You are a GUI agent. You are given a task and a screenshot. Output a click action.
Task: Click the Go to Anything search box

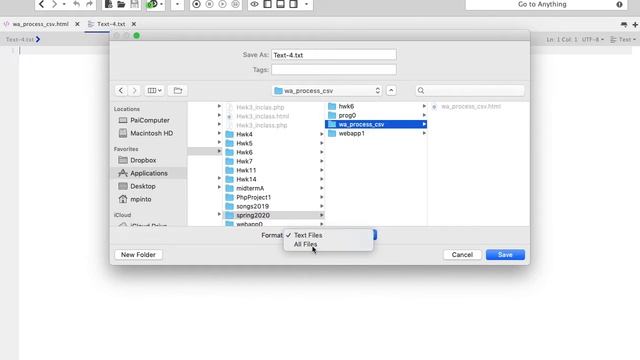click(x=541, y=4)
